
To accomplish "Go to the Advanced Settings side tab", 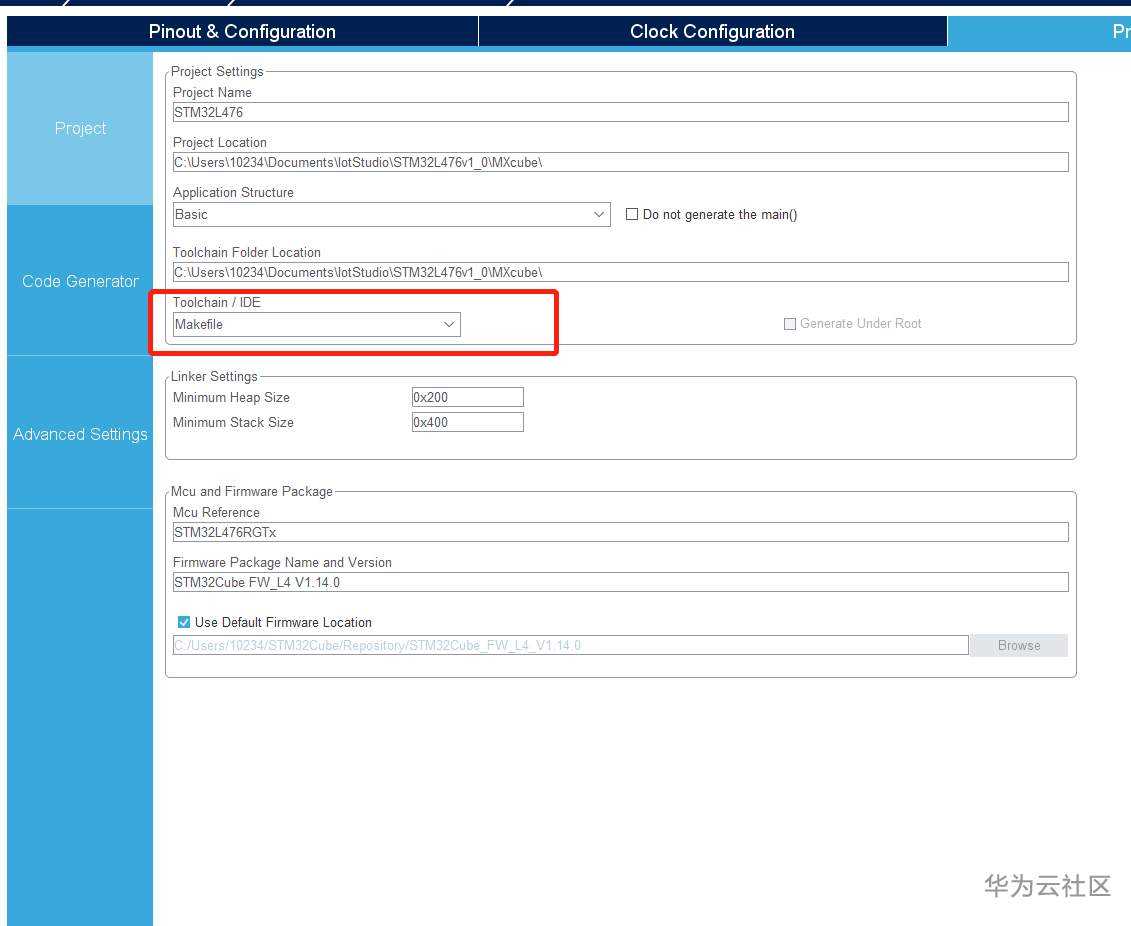I will (80, 434).
